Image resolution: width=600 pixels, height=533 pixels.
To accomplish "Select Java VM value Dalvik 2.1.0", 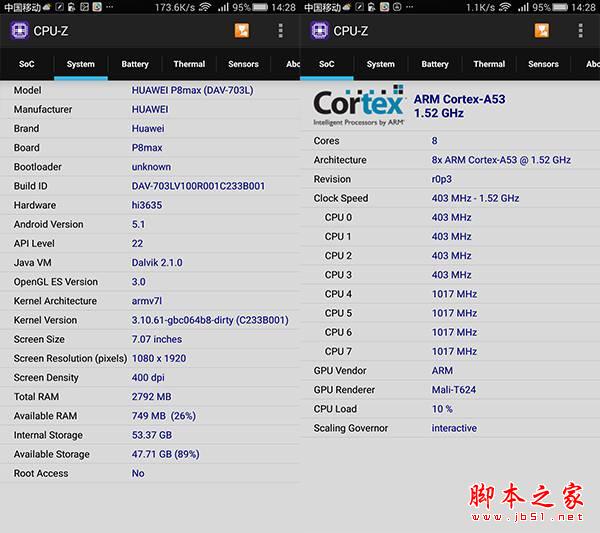I will [x=157, y=262].
